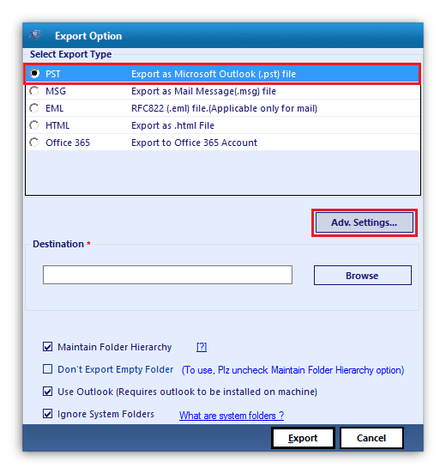Choose the MSG export type radio button
Image resolution: width=446 pixels, height=474 pixels.
point(34,91)
